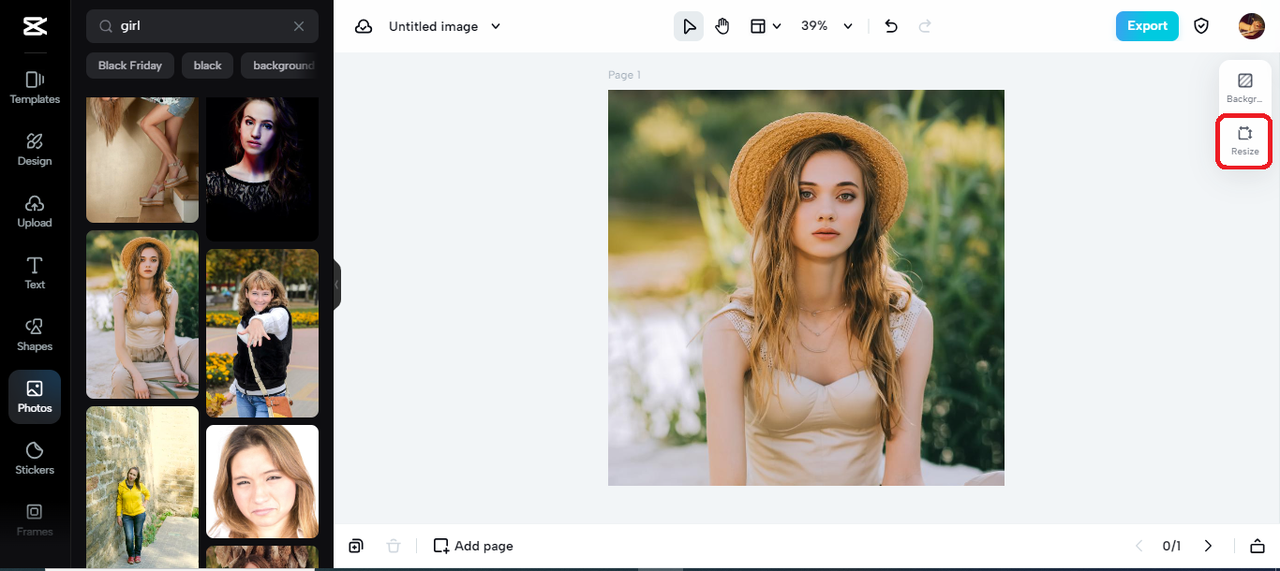This screenshot has width=1280, height=571.
Task: Open the Resize tool
Action: point(1245,141)
